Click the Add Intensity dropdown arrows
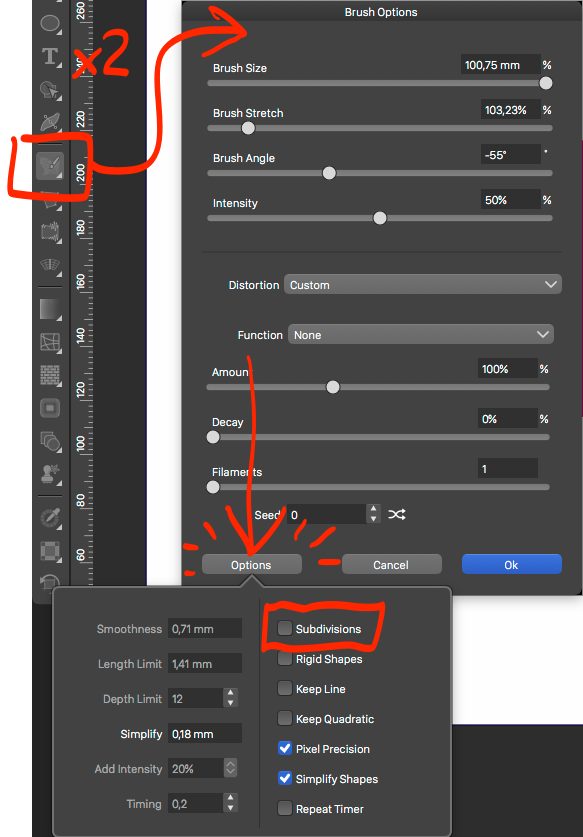This screenshot has width=583, height=837. tap(230, 768)
